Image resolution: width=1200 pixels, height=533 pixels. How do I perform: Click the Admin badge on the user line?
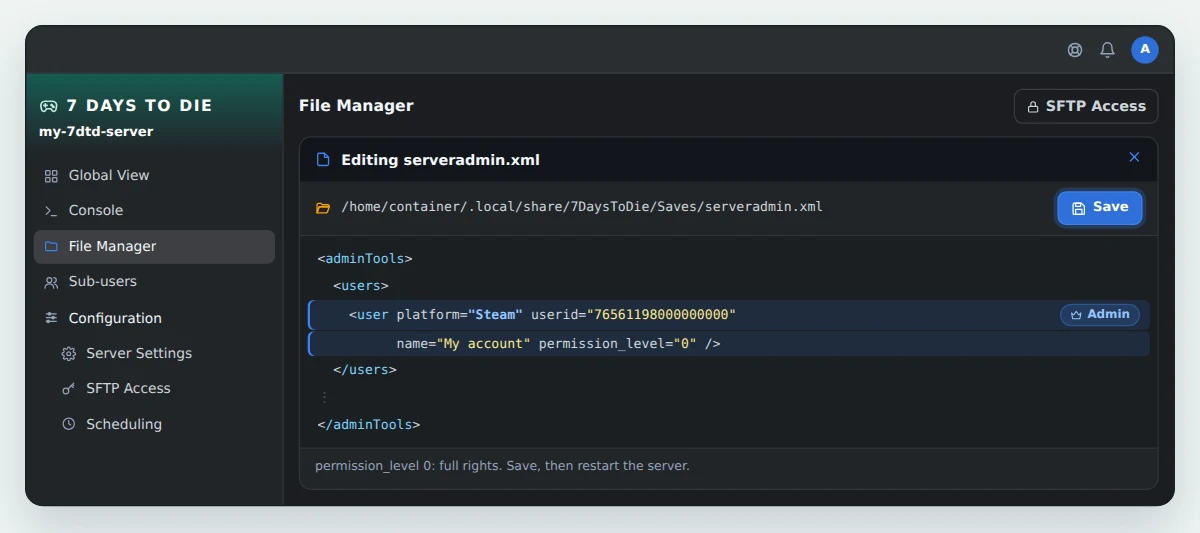click(x=1100, y=315)
